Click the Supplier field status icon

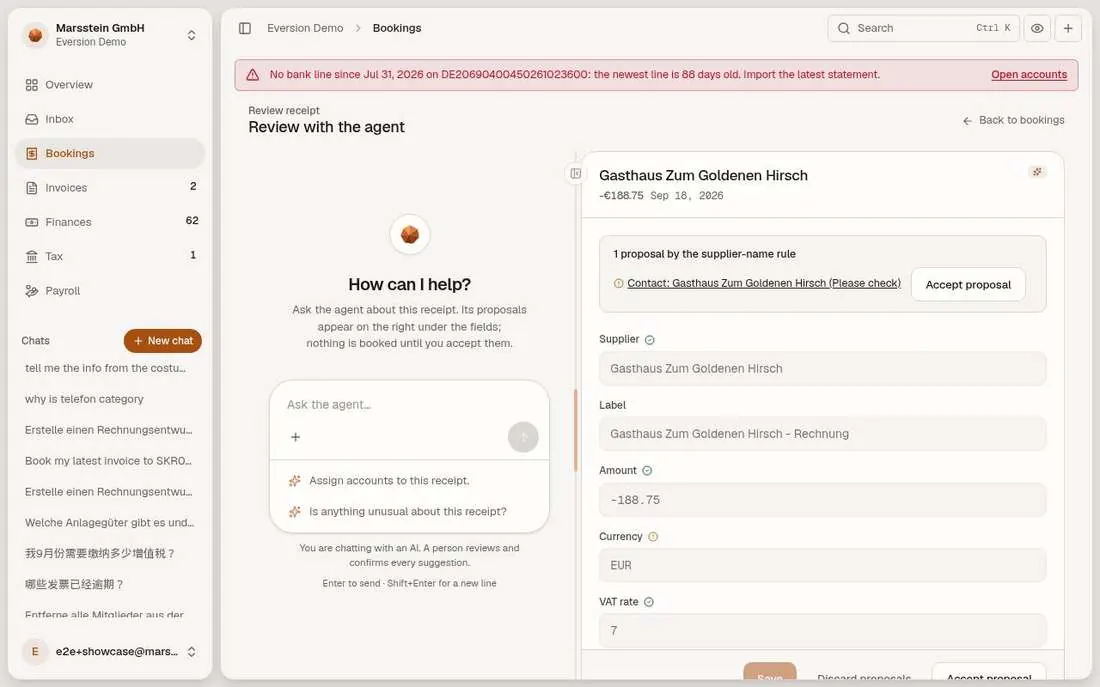650,340
